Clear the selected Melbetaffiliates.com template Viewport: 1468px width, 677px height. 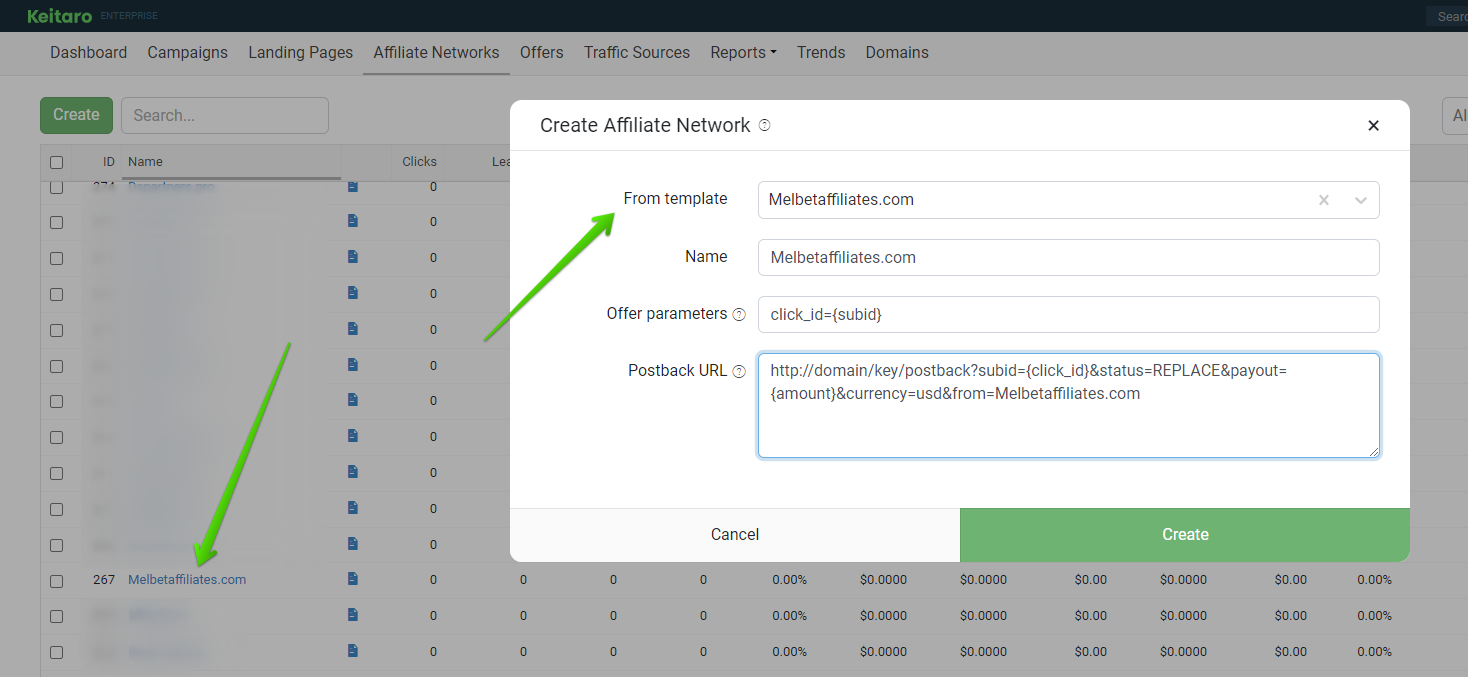(x=1324, y=200)
